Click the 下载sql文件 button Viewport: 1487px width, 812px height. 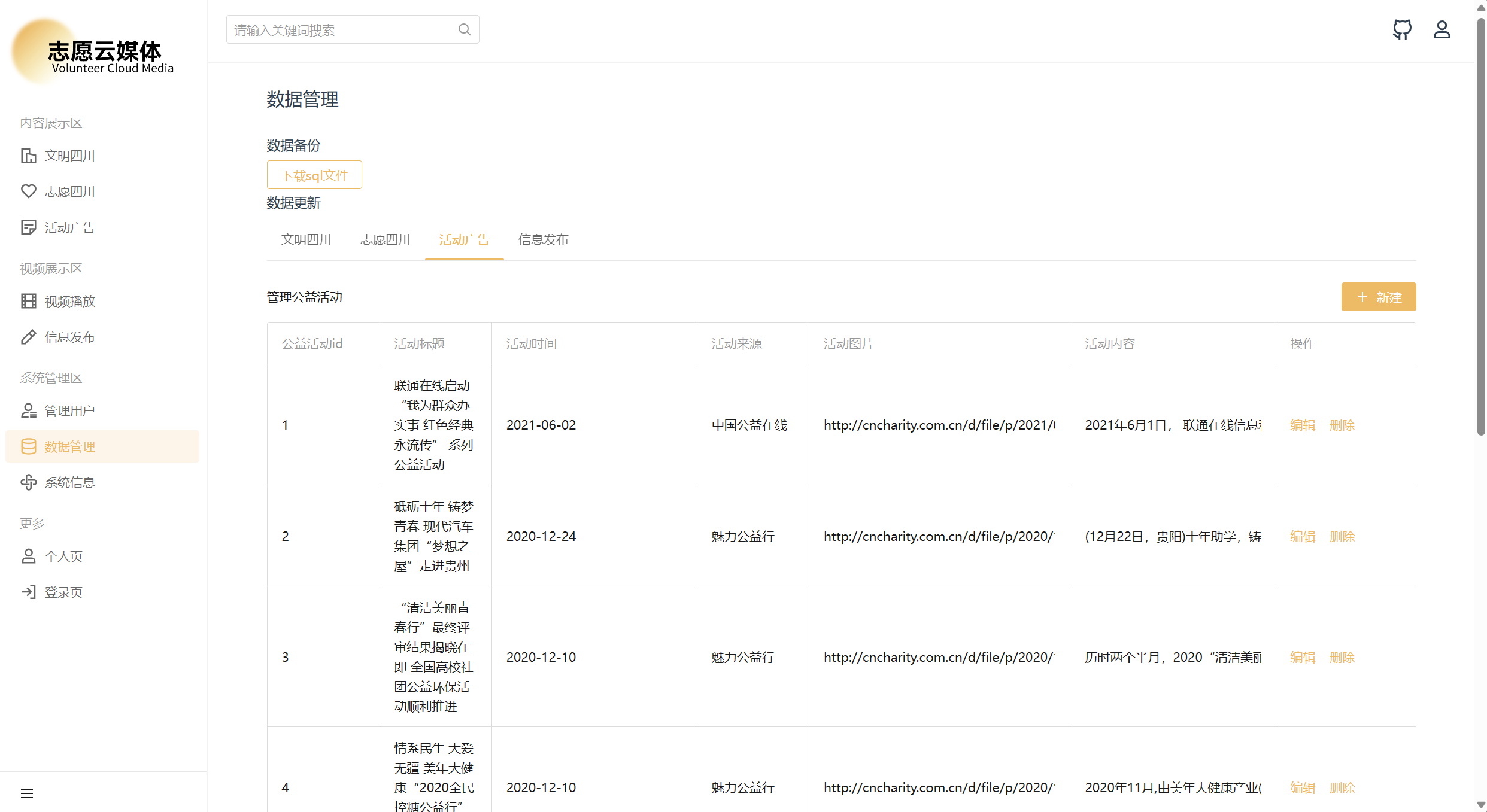(x=314, y=175)
